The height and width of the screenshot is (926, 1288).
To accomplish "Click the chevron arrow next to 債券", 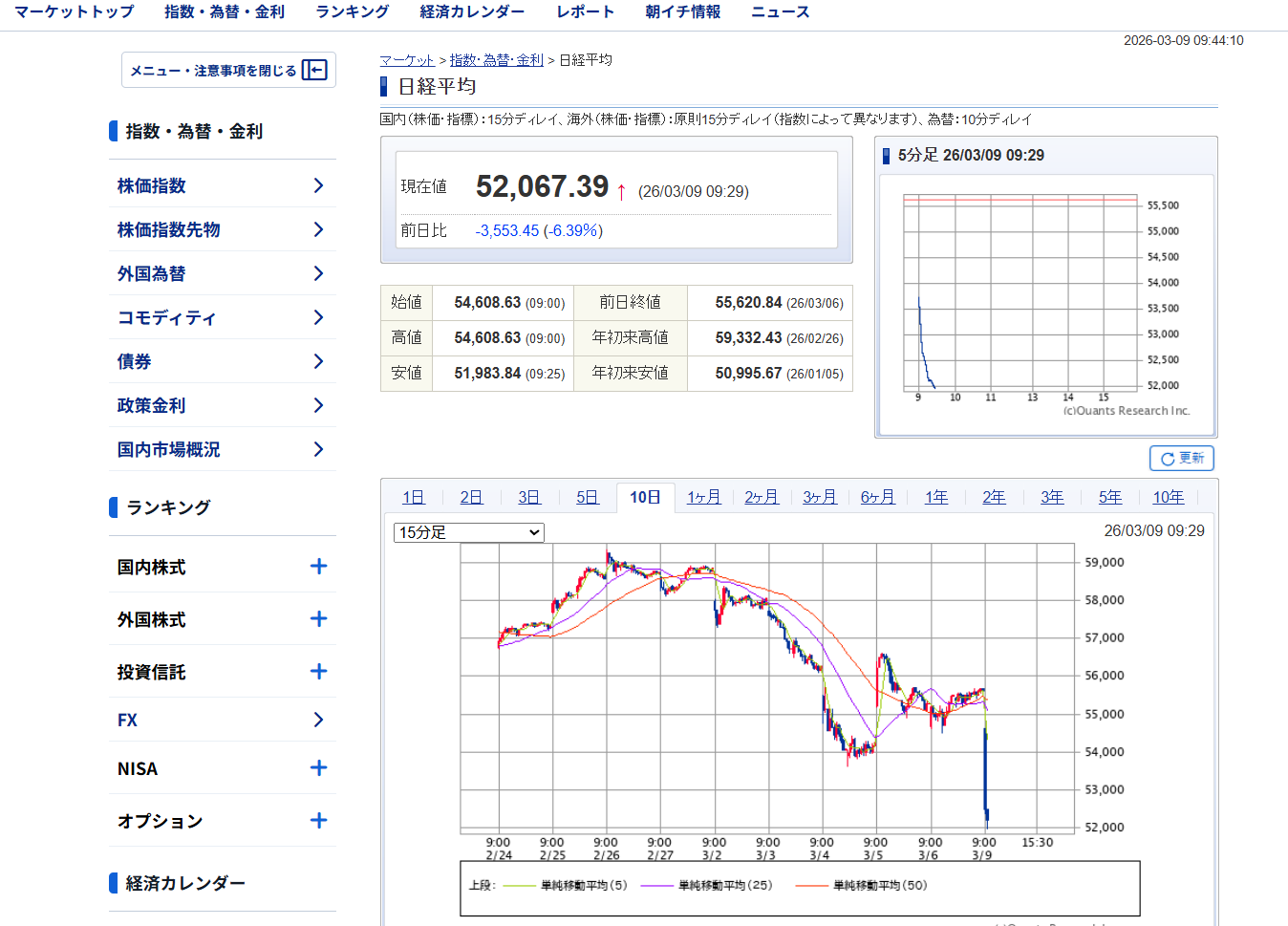I will [319, 361].
